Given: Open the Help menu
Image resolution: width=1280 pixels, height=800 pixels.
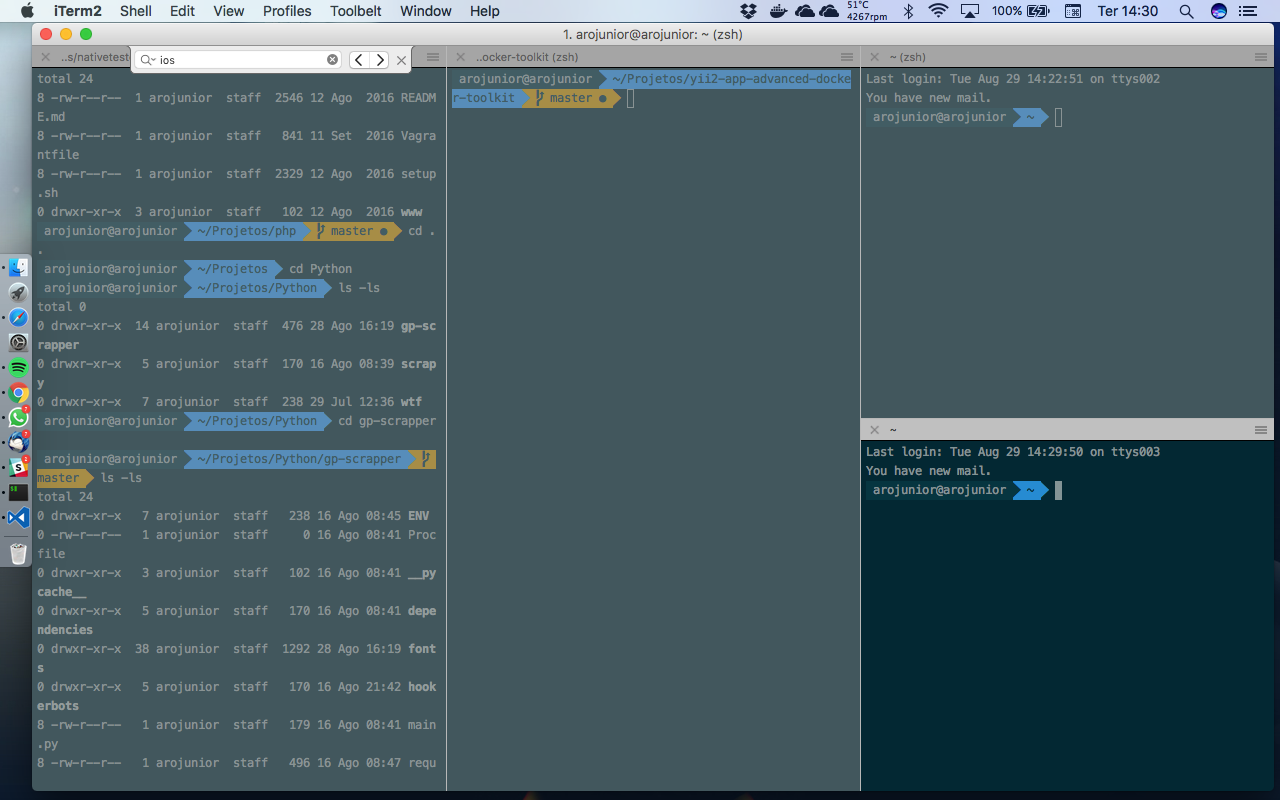Looking at the screenshot, I should pos(485,11).
